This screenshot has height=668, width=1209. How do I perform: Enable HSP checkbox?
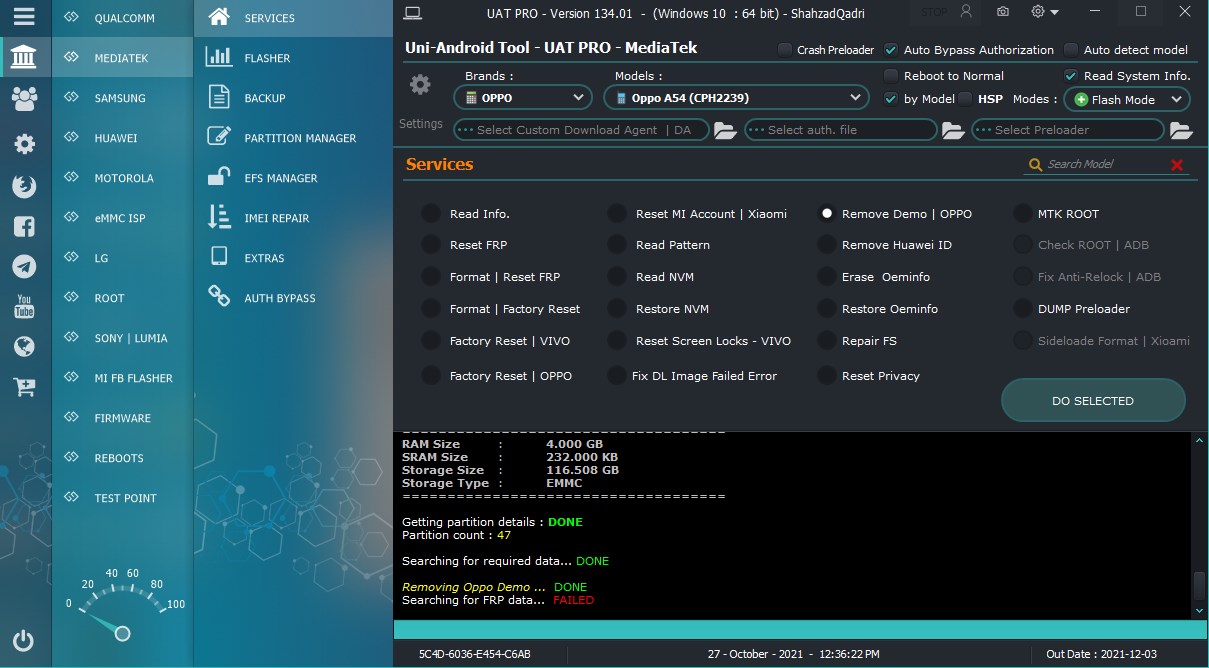pos(965,99)
